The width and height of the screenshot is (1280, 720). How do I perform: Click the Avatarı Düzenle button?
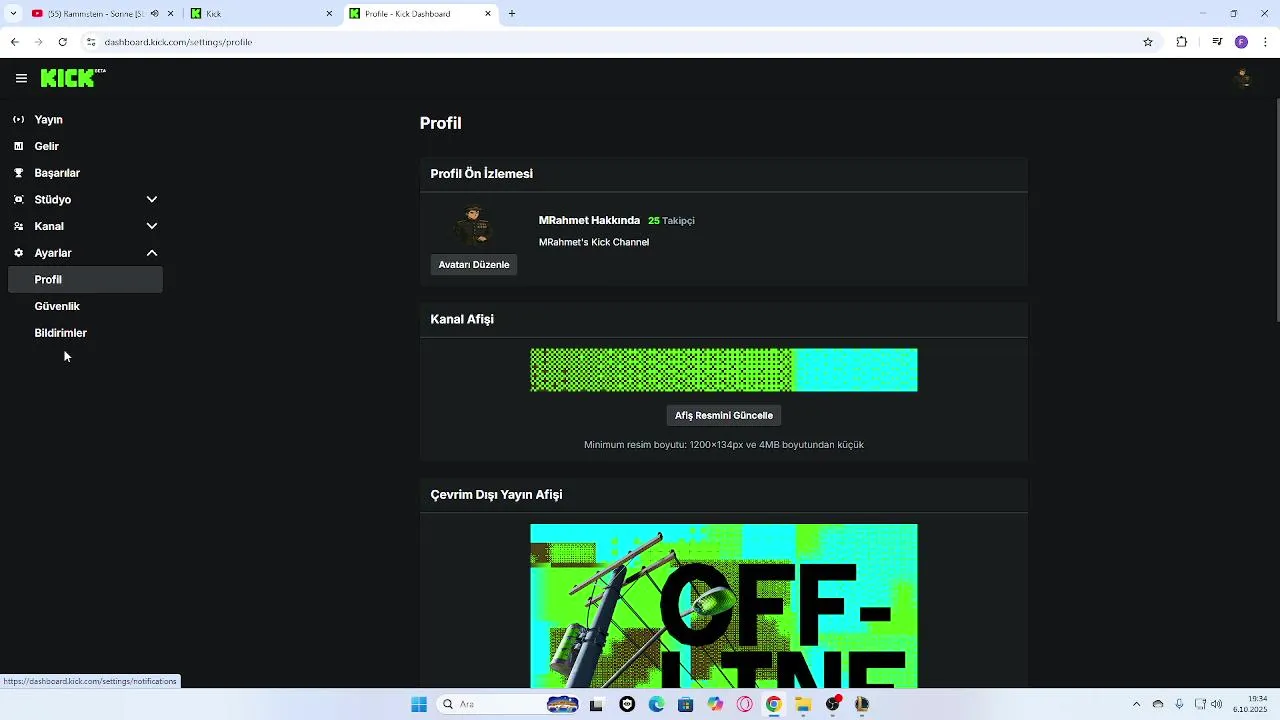pyautogui.click(x=474, y=265)
